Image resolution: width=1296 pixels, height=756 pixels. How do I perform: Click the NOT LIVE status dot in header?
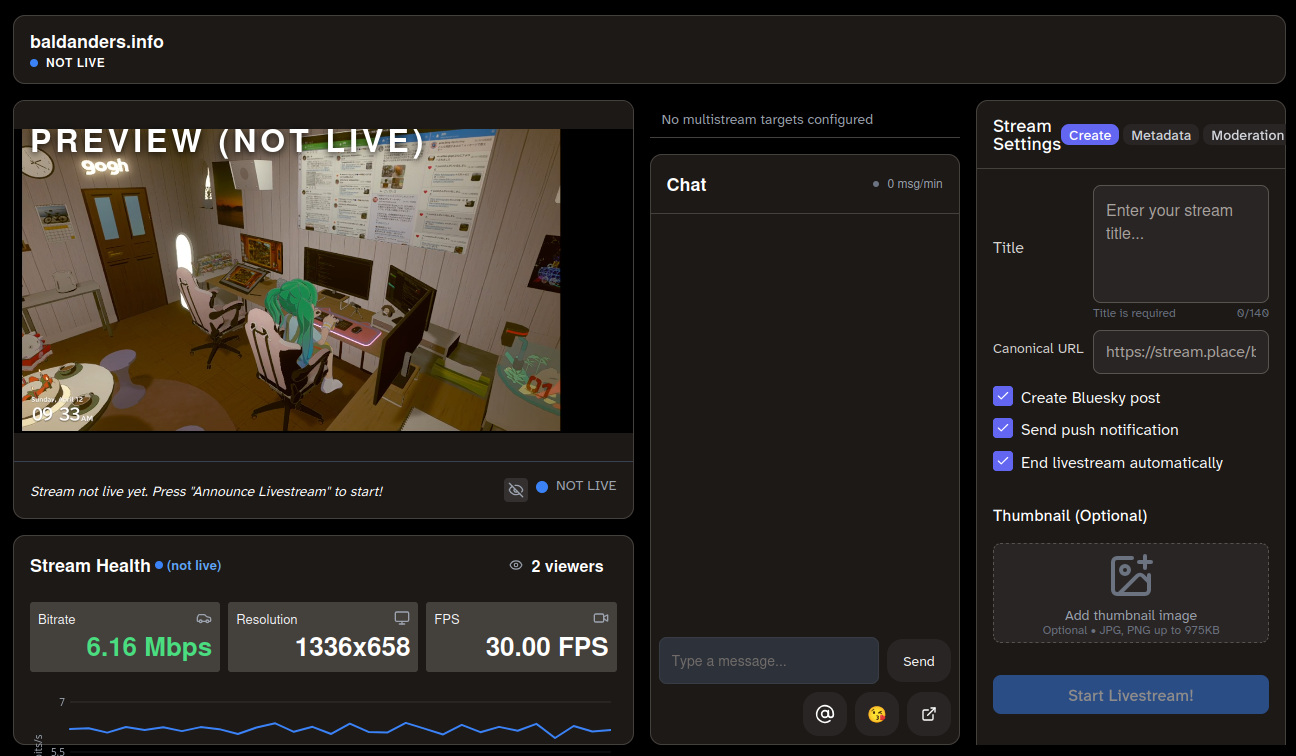pyautogui.click(x=35, y=63)
